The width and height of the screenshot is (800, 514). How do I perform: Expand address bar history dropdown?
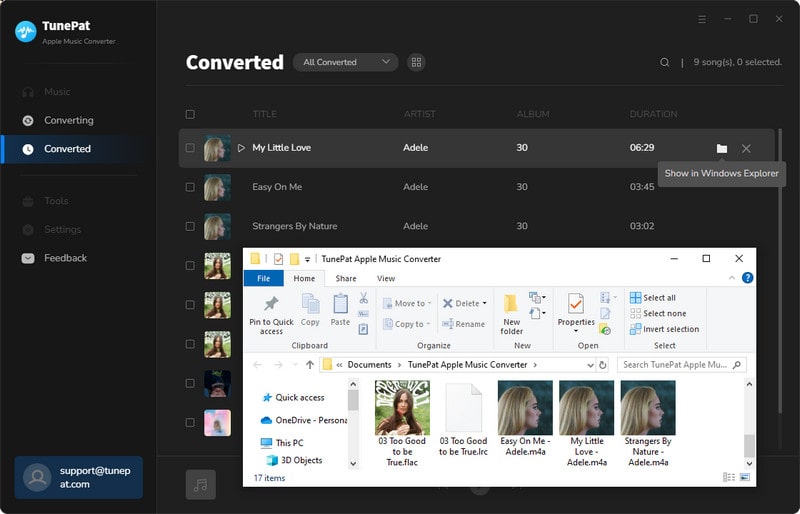coord(590,365)
